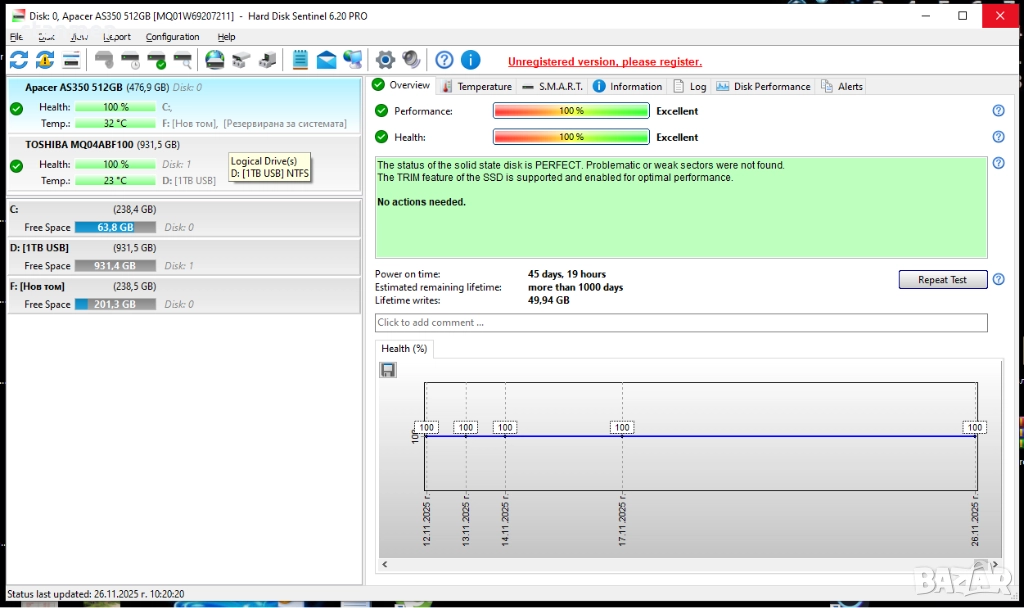Open the Configuration menu

[x=172, y=37]
